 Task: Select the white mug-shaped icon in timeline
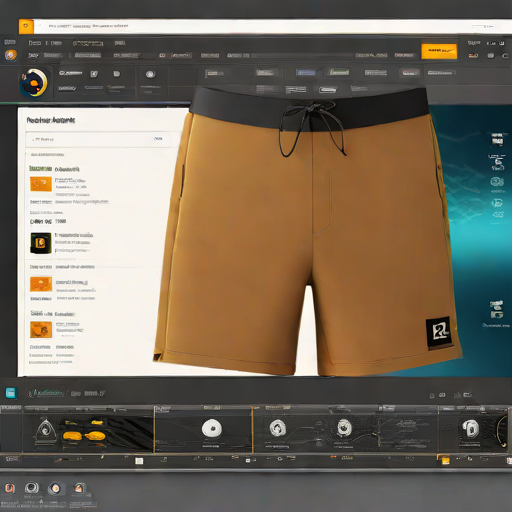[471, 428]
